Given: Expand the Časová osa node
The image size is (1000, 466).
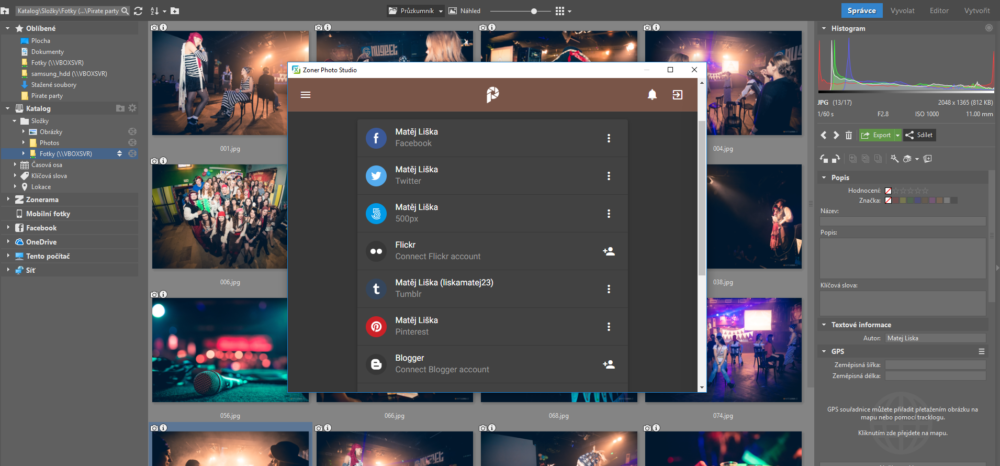Looking at the screenshot, I should coord(14,164).
